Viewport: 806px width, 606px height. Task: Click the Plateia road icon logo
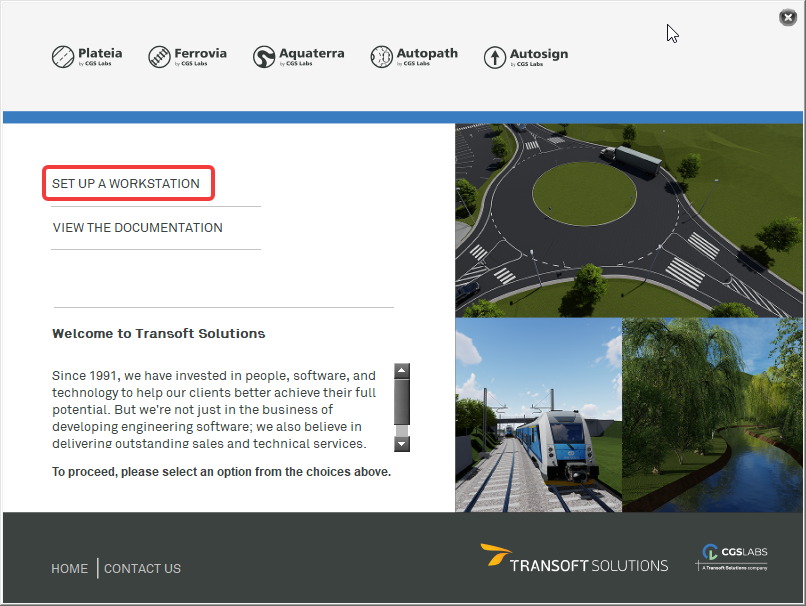63,57
